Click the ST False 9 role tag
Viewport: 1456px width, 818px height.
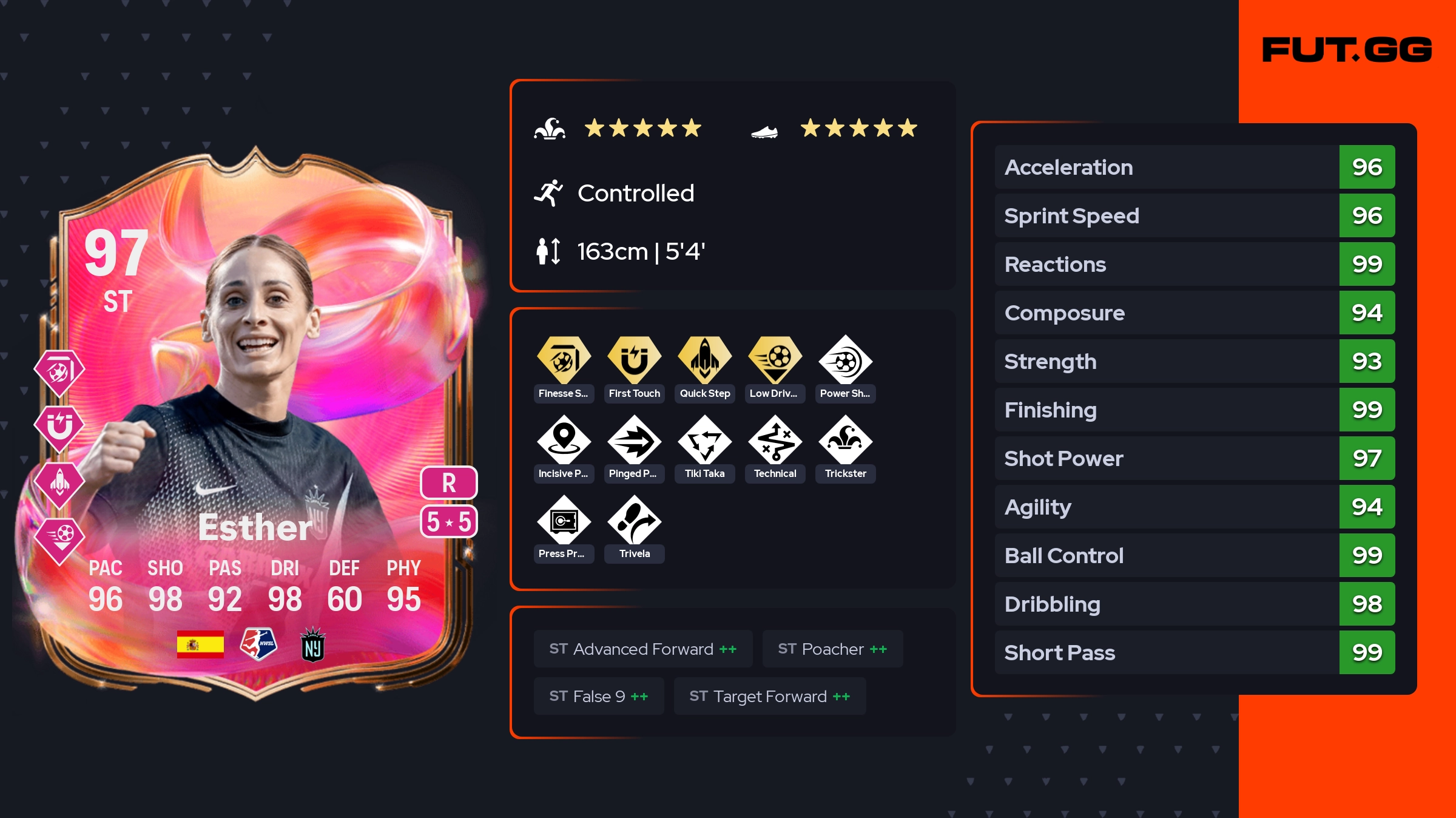click(x=599, y=696)
